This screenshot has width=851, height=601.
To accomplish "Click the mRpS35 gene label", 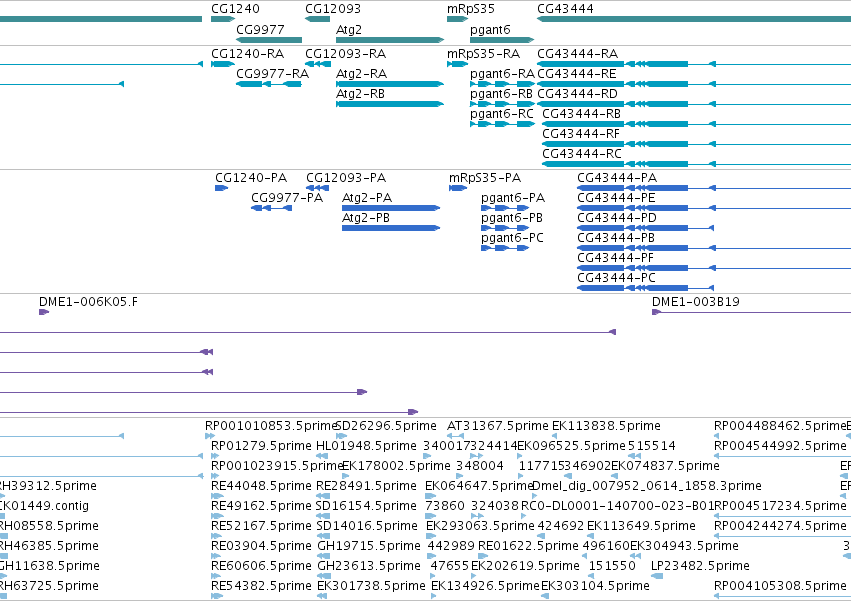I will pos(471,9).
